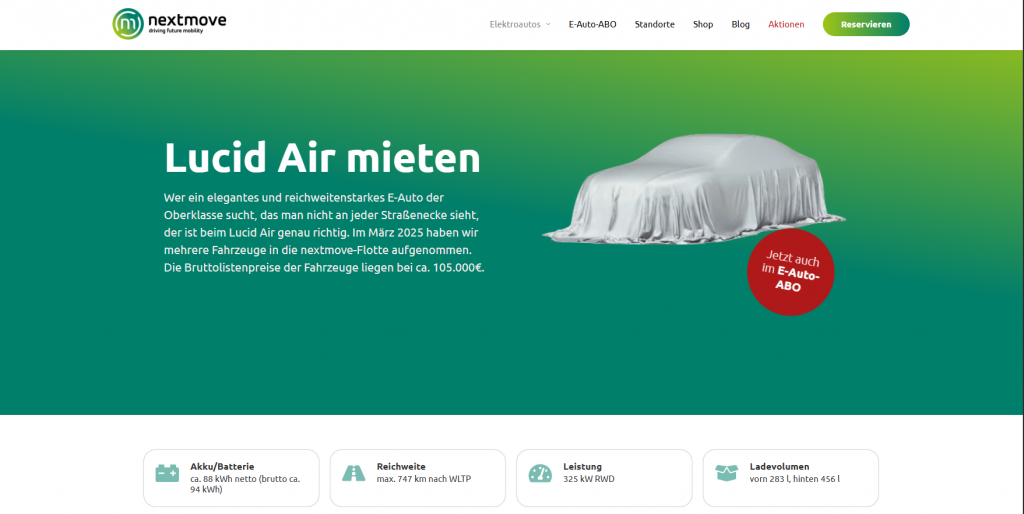
Task: Click the green Reservieren button
Action: click(866, 24)
